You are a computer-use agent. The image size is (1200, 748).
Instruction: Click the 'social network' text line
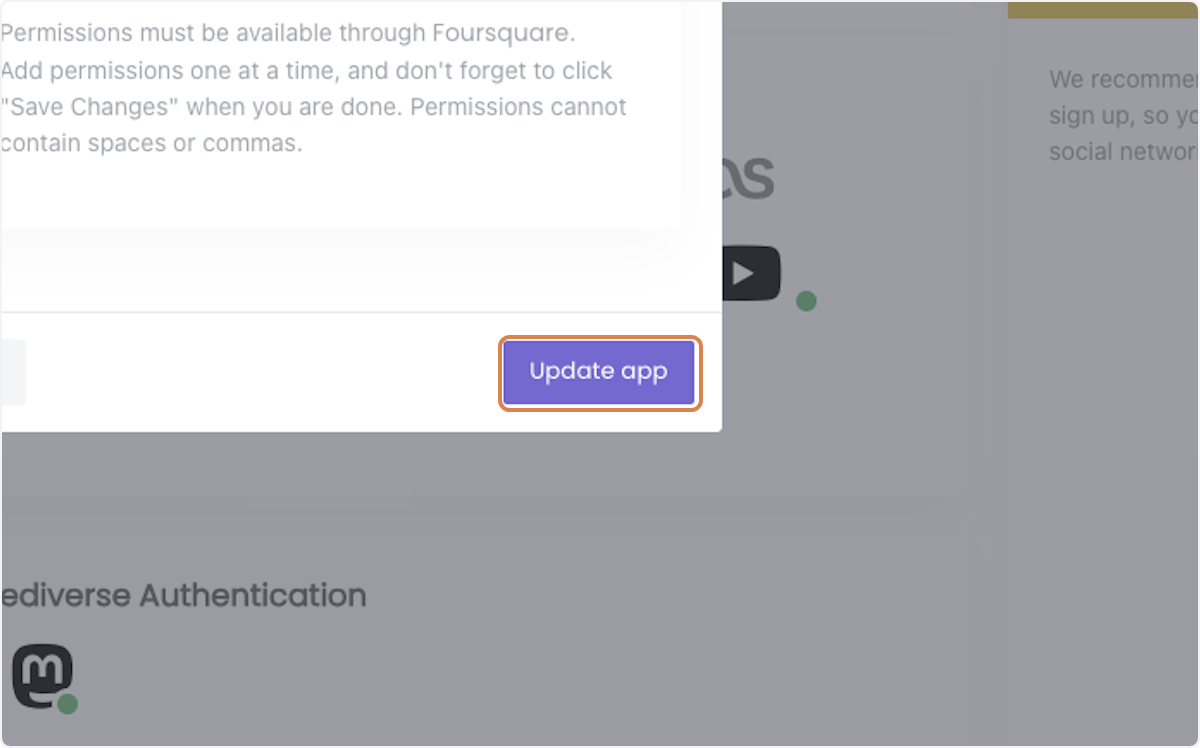pyautogui.click(x=1124, y=151)
